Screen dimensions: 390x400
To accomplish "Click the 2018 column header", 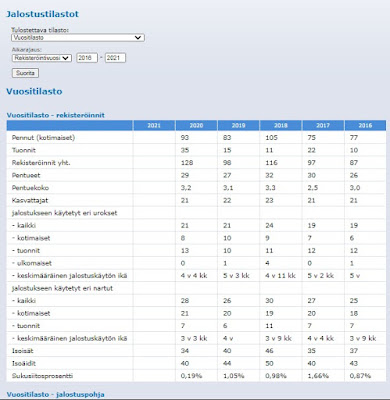I will [x=281, y=125].
